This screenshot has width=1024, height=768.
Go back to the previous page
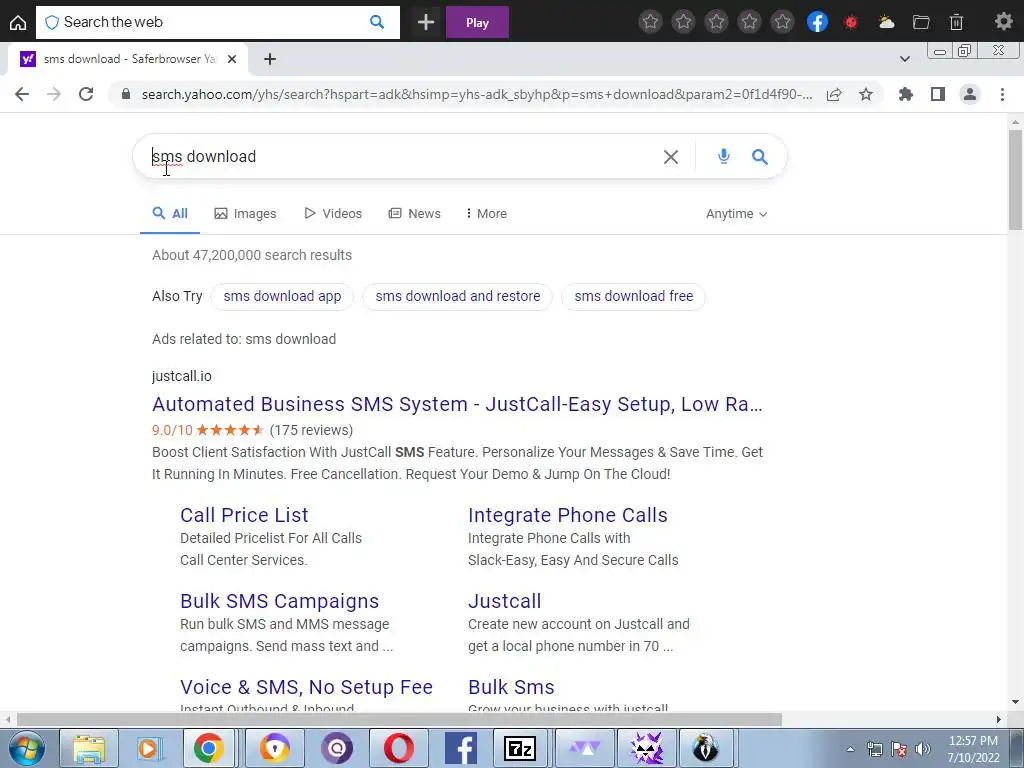pos(22,94)
